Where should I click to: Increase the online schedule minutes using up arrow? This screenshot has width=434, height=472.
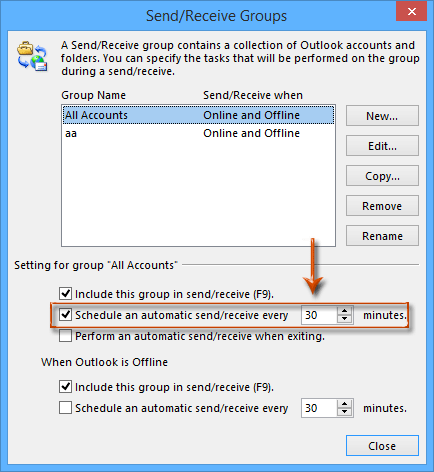(x=345, y=311)
